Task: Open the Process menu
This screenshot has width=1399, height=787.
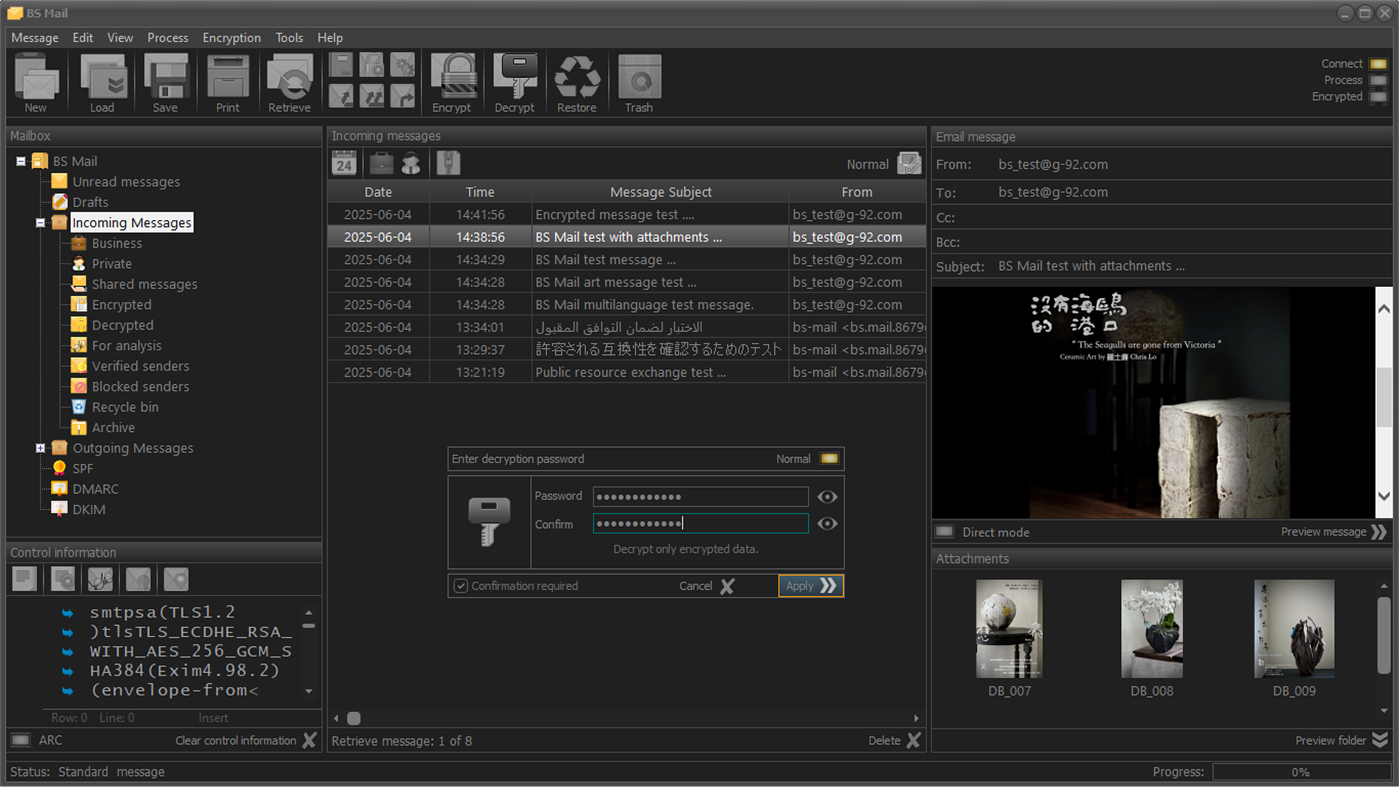Action: (x=168, y=38)
